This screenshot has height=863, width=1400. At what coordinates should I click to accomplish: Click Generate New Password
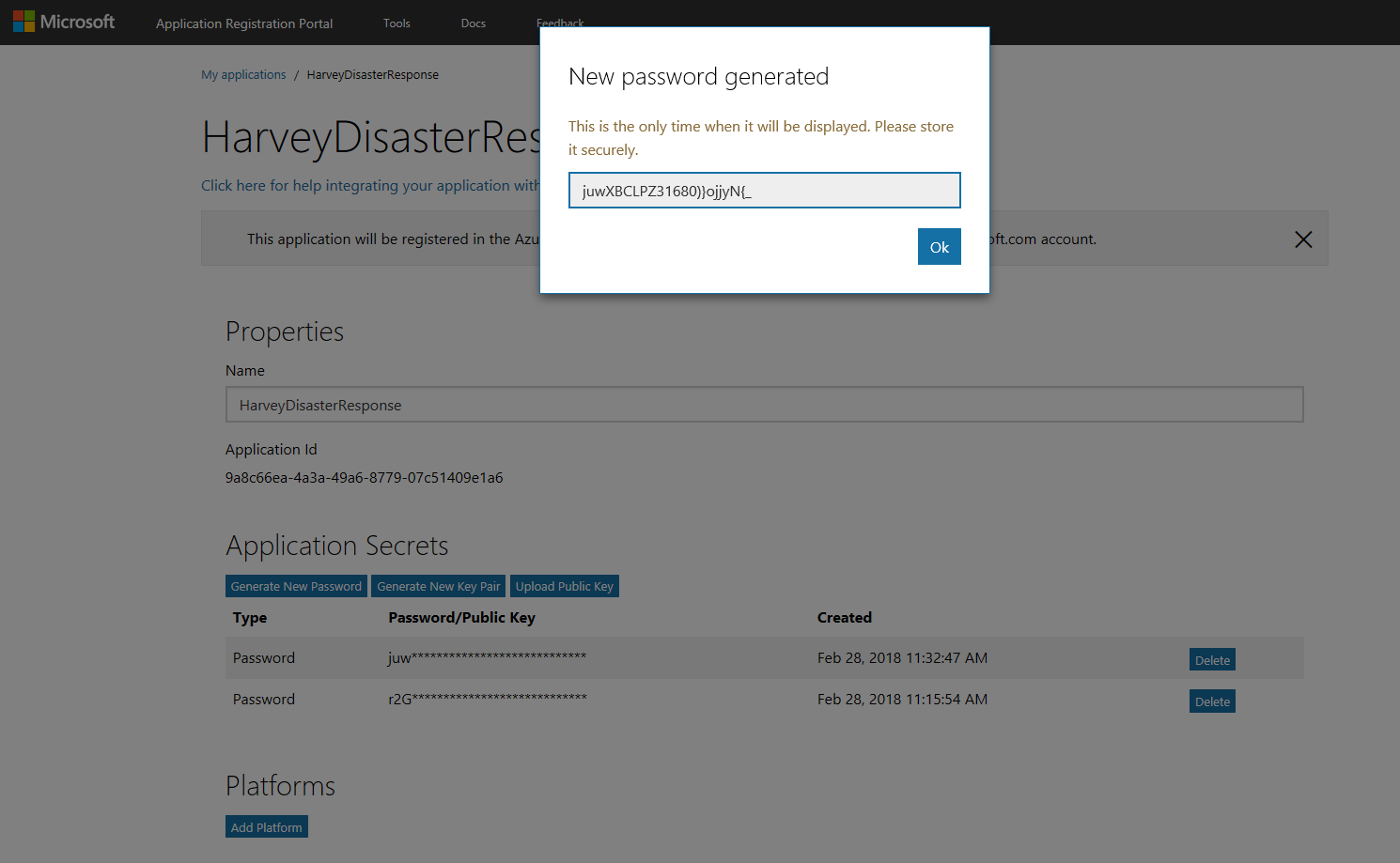coord(296,586)
